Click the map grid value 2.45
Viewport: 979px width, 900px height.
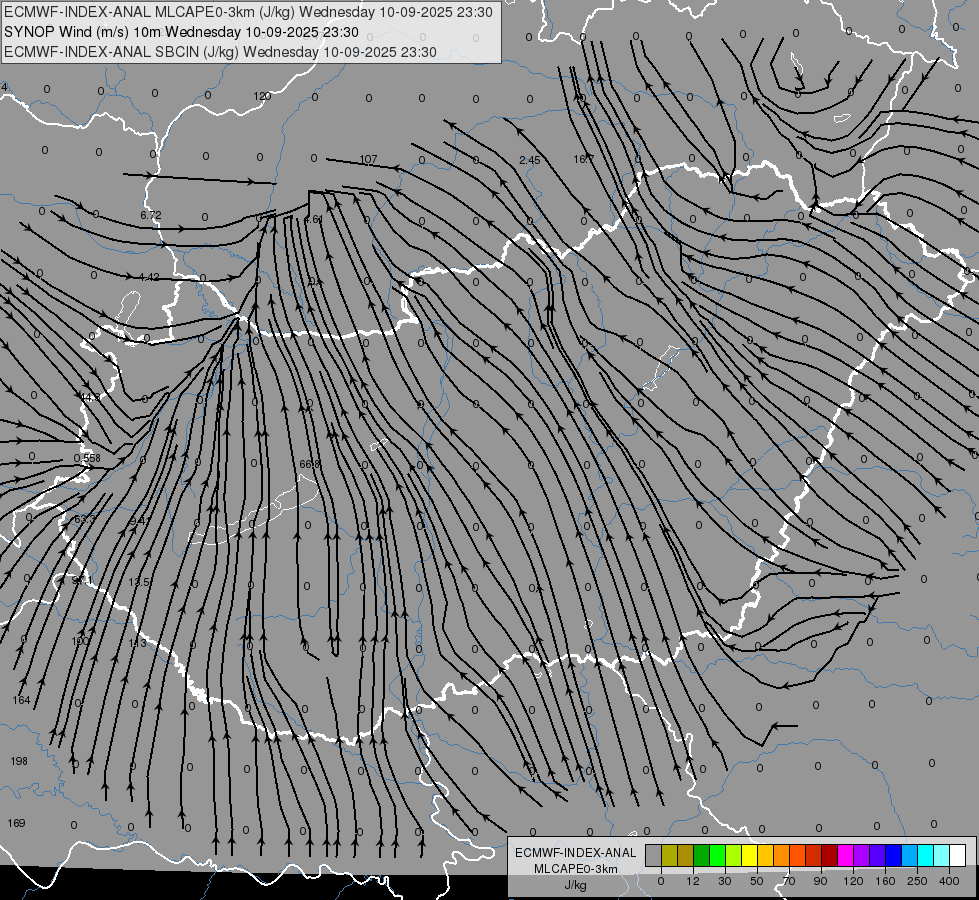click(529, 161)
